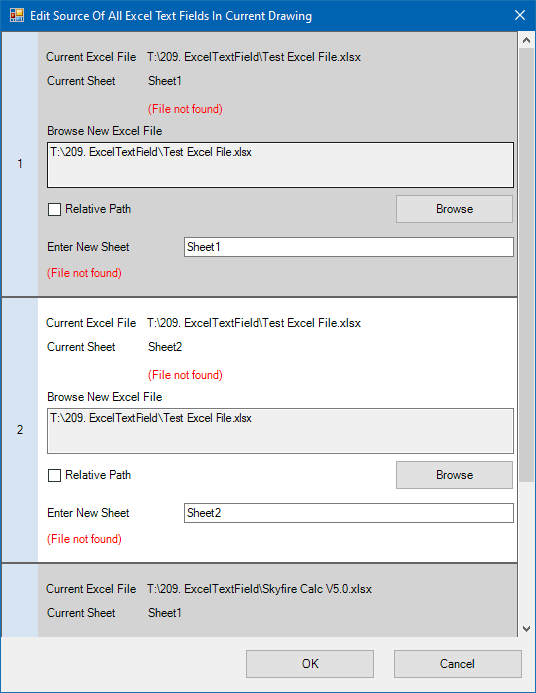Enable Relative Path for entry 1
536x693 pixels.
54,209
